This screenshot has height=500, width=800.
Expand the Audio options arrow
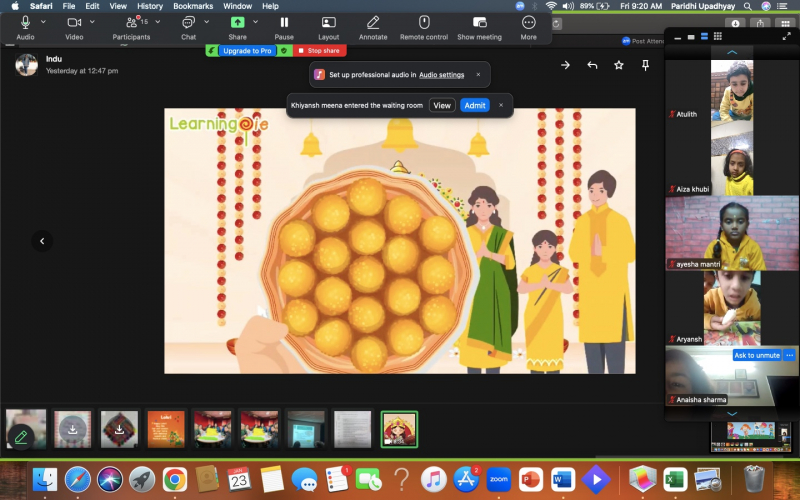click(43, 21)
